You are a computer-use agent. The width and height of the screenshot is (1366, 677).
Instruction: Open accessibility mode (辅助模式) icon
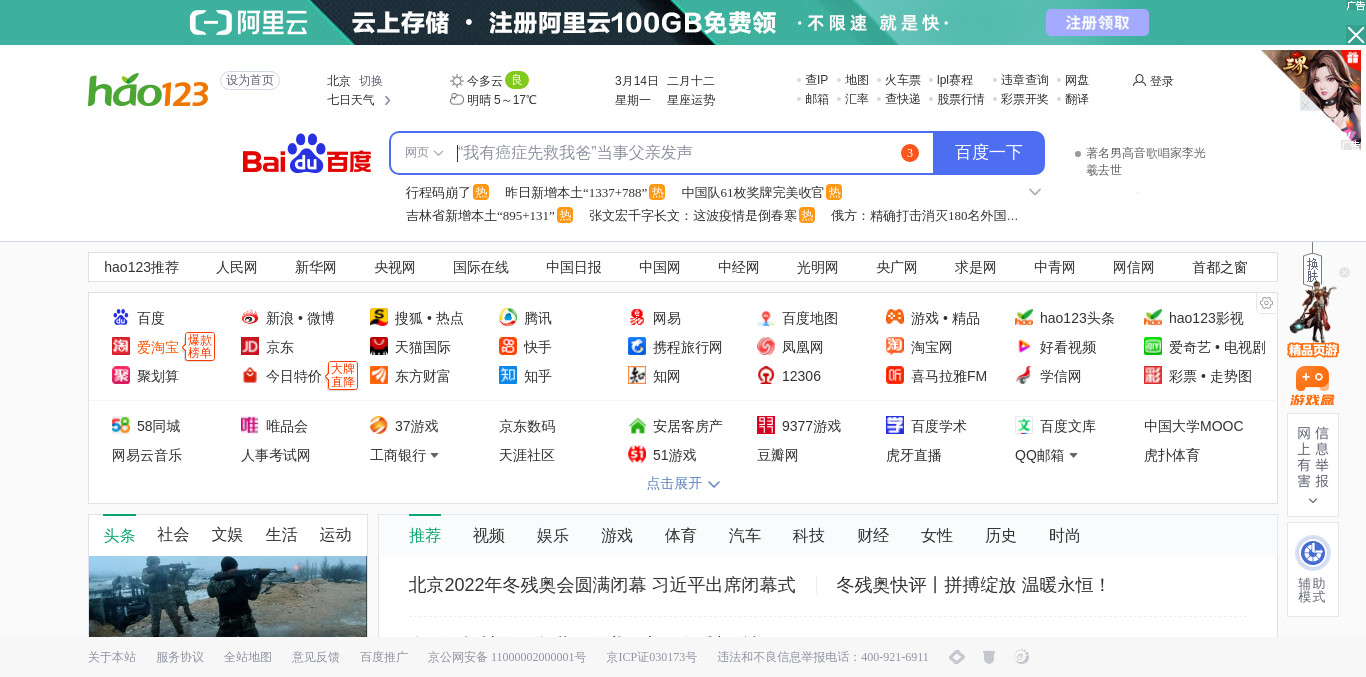coord(1312,553)
